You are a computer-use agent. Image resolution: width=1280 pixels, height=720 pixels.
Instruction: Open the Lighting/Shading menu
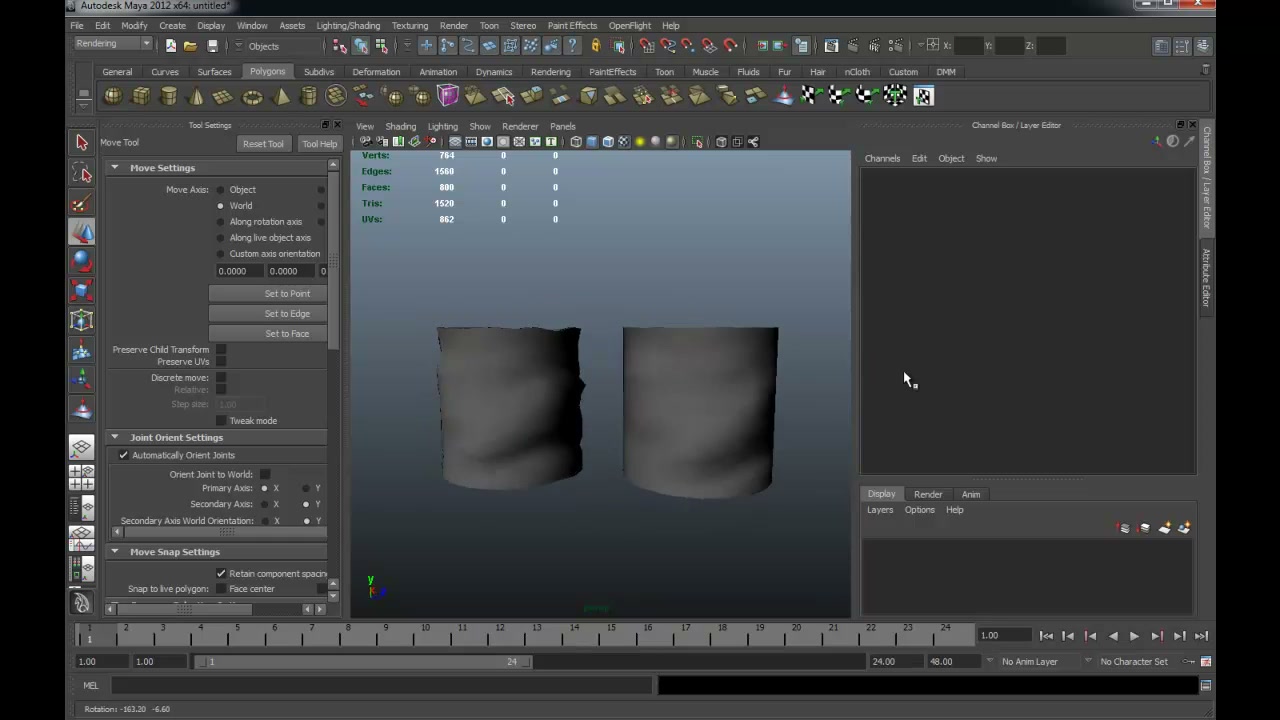pos(348,26)
